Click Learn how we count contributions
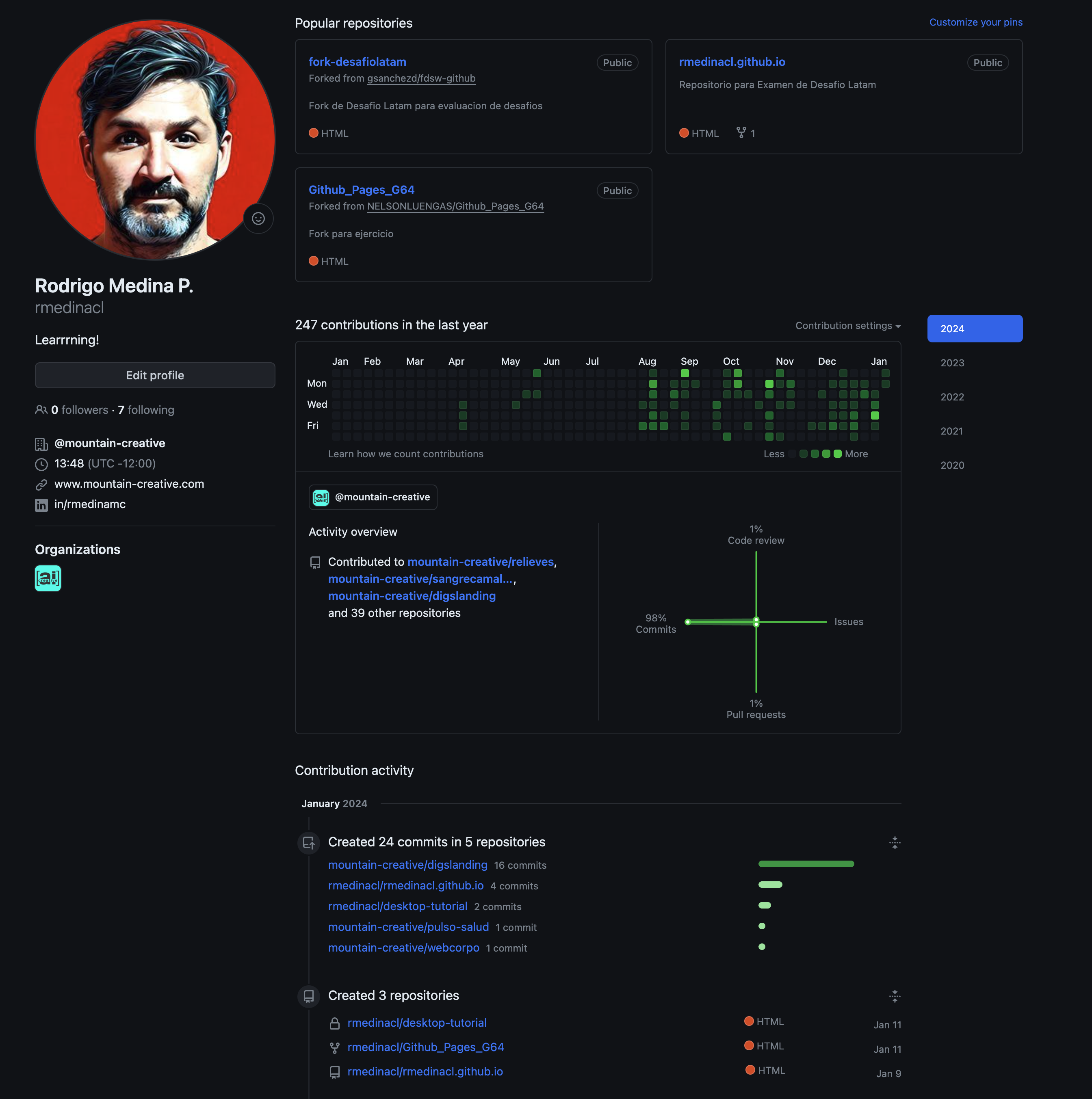 pos(406,454)
